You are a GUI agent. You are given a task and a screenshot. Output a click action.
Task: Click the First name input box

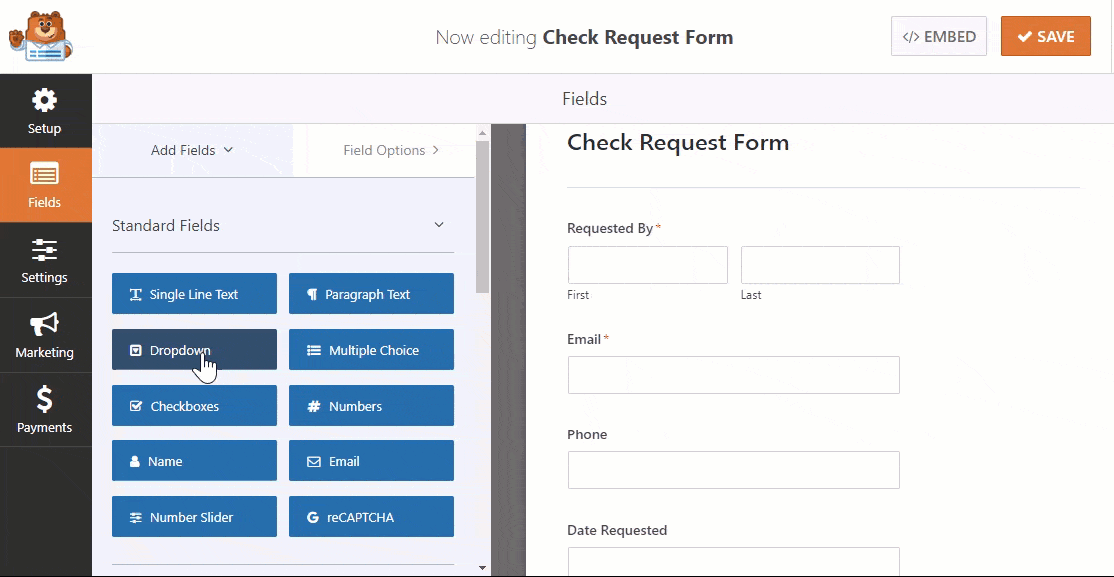(647, 265)
